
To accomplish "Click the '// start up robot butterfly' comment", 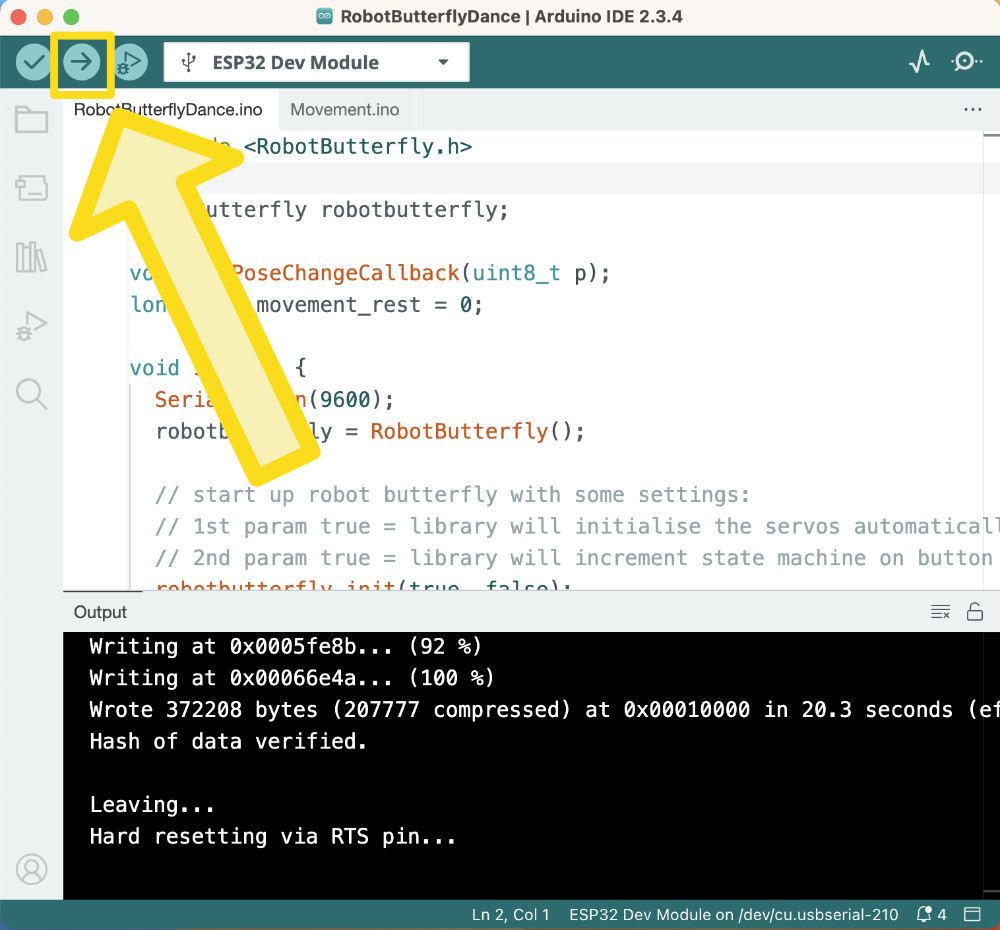I will click(452, 494).
